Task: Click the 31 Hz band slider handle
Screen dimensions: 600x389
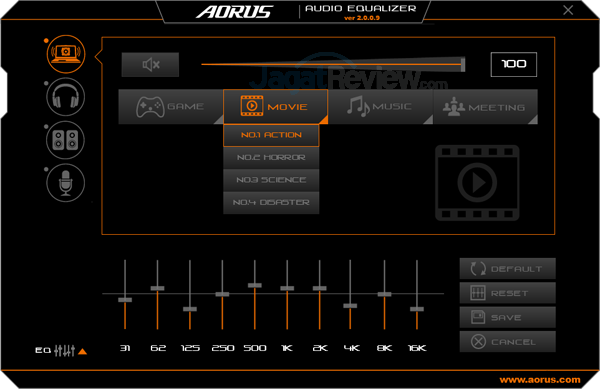Action: coord(125,300)
